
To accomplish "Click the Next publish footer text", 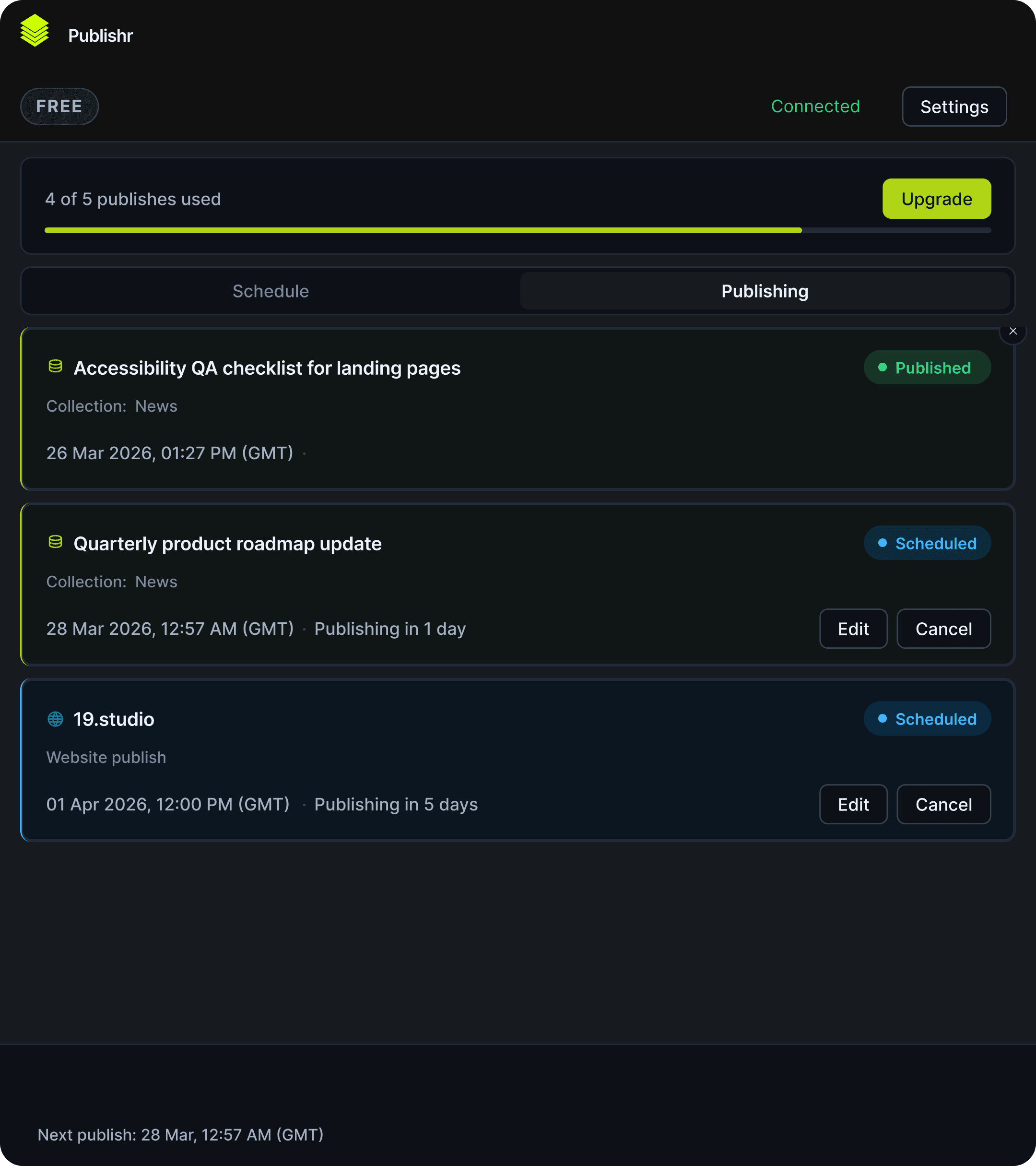I will click(180, 1135).
